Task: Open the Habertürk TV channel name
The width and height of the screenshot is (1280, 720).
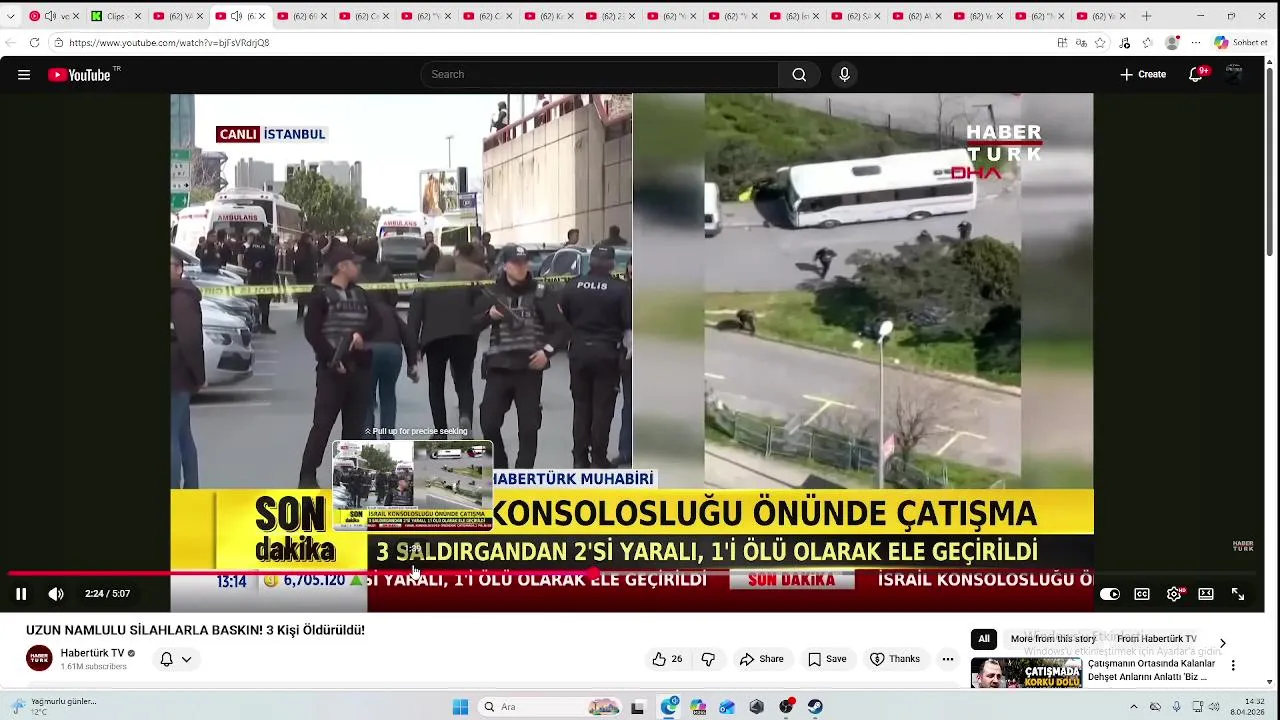Action: (92, 653)
